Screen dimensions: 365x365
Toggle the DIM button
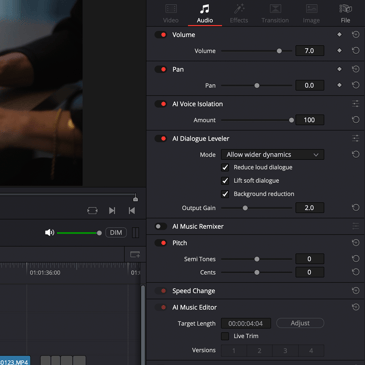point(116,233)
